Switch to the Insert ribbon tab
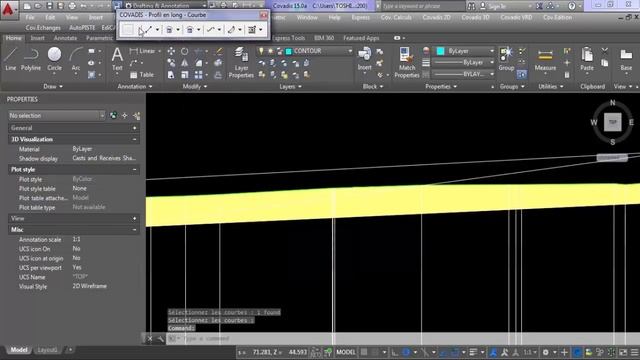 pyautogui.click(x=38, y=38)
